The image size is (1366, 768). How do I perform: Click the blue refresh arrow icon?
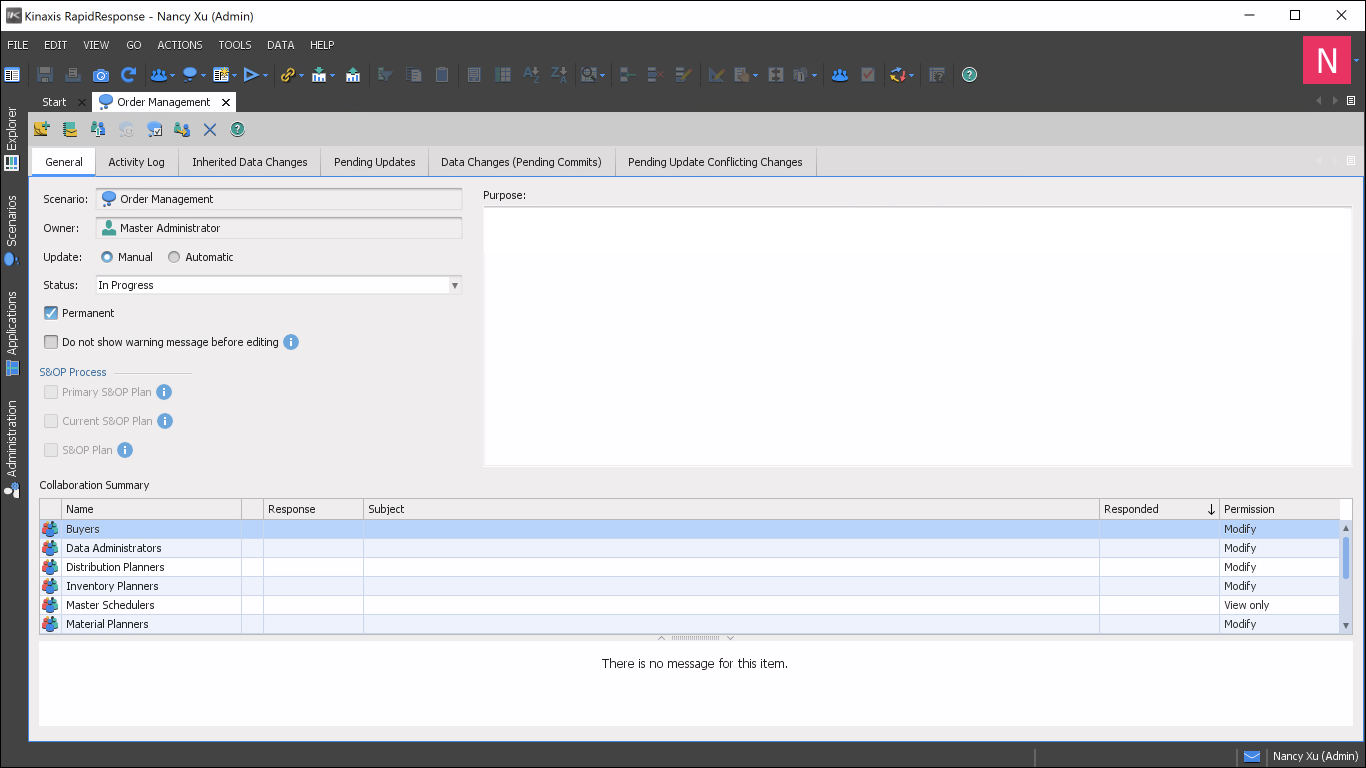[128, 75]
